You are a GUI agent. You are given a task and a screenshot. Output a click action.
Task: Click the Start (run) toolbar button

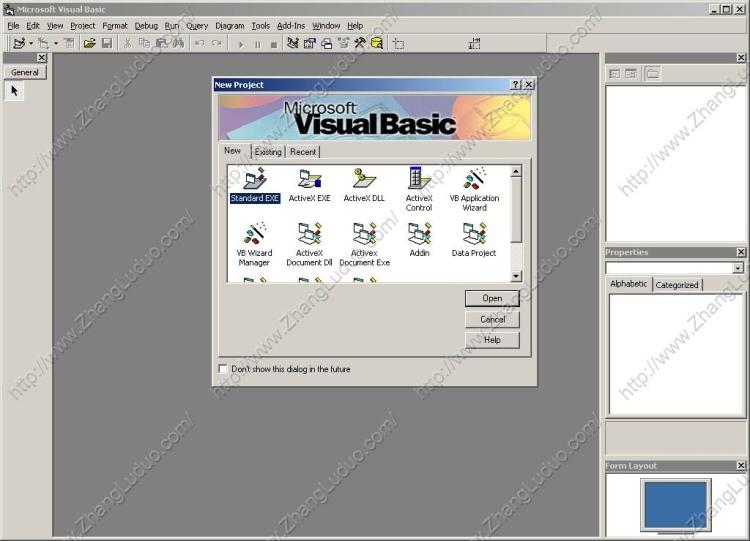coord(241,44)
